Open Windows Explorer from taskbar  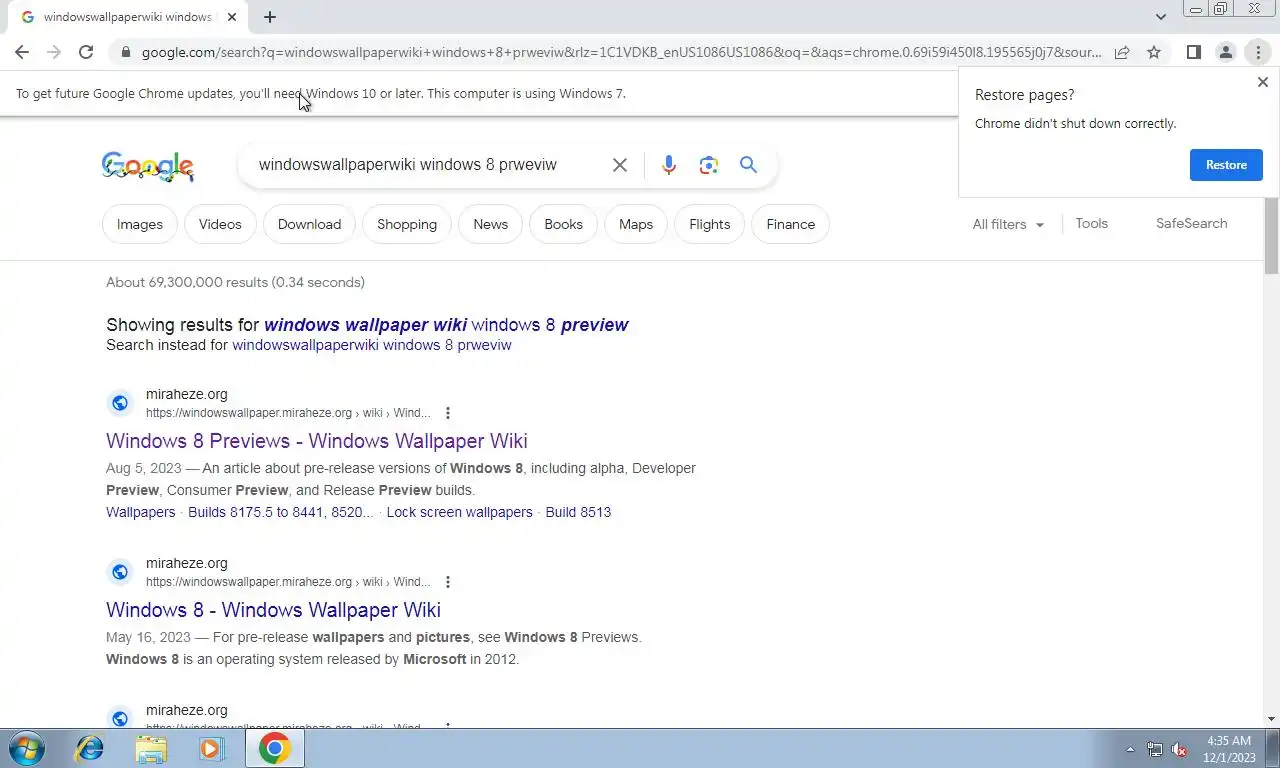click(x=151, y=748)
